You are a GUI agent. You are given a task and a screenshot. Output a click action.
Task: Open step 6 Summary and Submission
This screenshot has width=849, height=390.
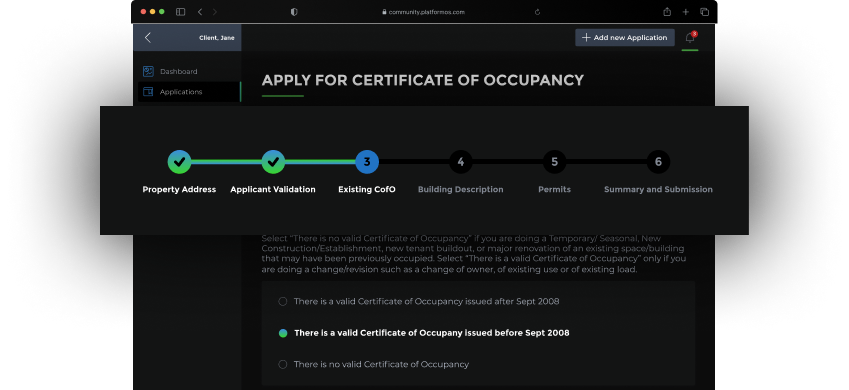click(x=658, y=162)
